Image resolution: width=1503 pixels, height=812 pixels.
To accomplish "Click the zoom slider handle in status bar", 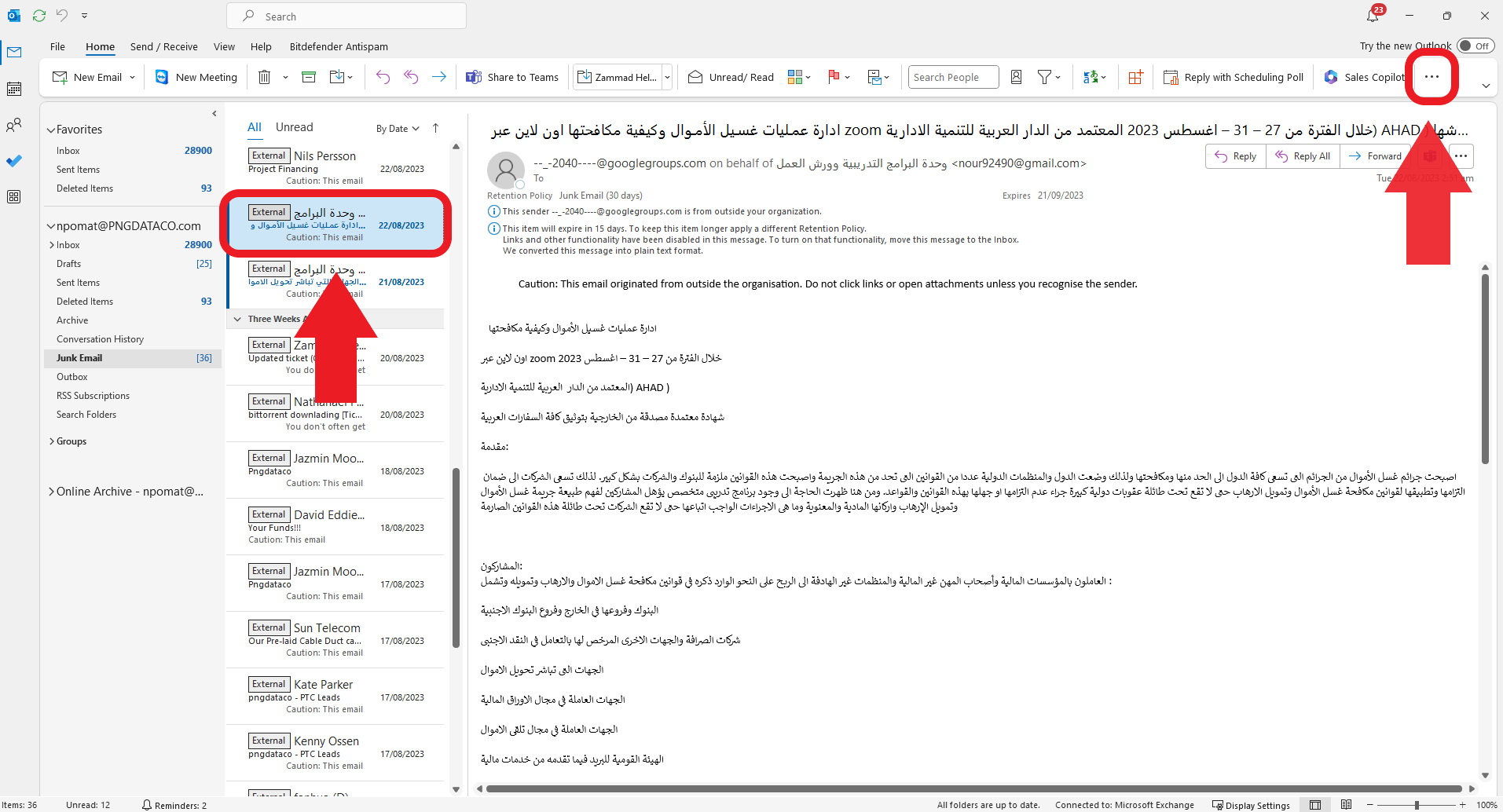I will click(1417, 805).
